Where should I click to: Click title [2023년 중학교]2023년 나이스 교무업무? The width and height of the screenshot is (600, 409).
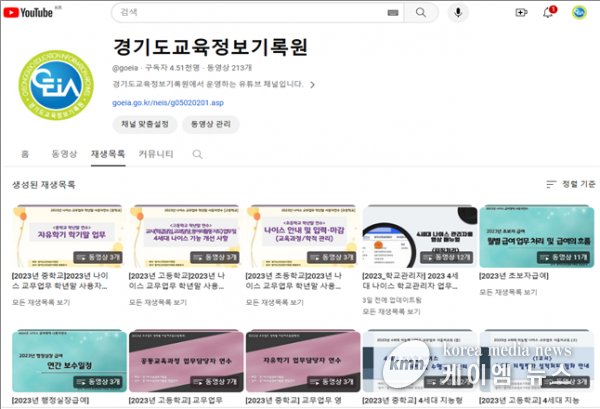60,281
